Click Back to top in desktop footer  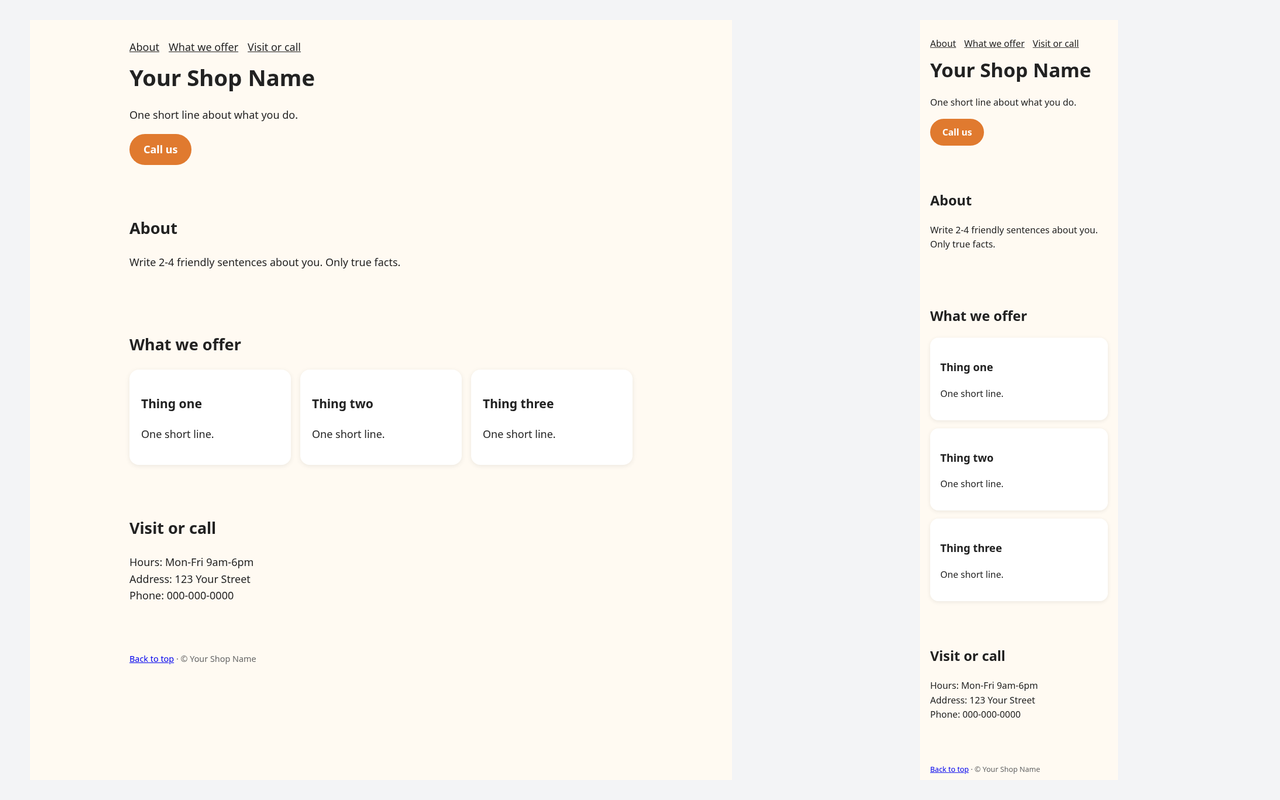tap(151, 659)
